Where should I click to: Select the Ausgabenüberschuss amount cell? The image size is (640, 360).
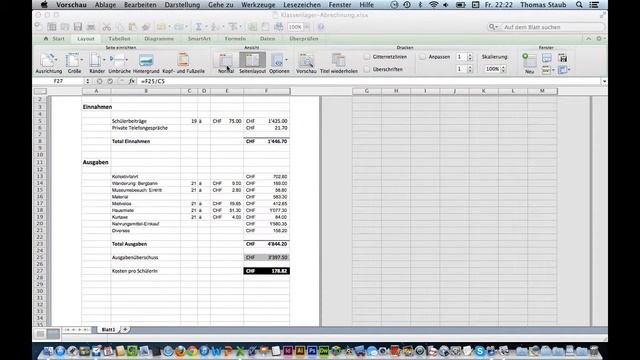(267, 258)
